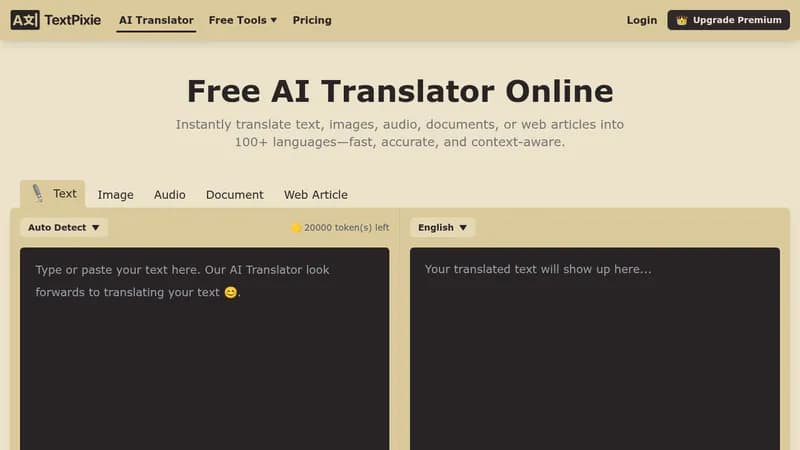Click the Login link
This screenshot has width=800, height=450.
click(x=641, y=20)
